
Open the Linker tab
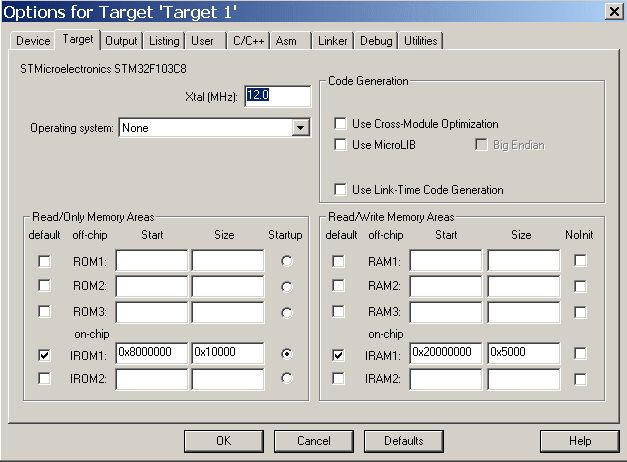point(333,41)
